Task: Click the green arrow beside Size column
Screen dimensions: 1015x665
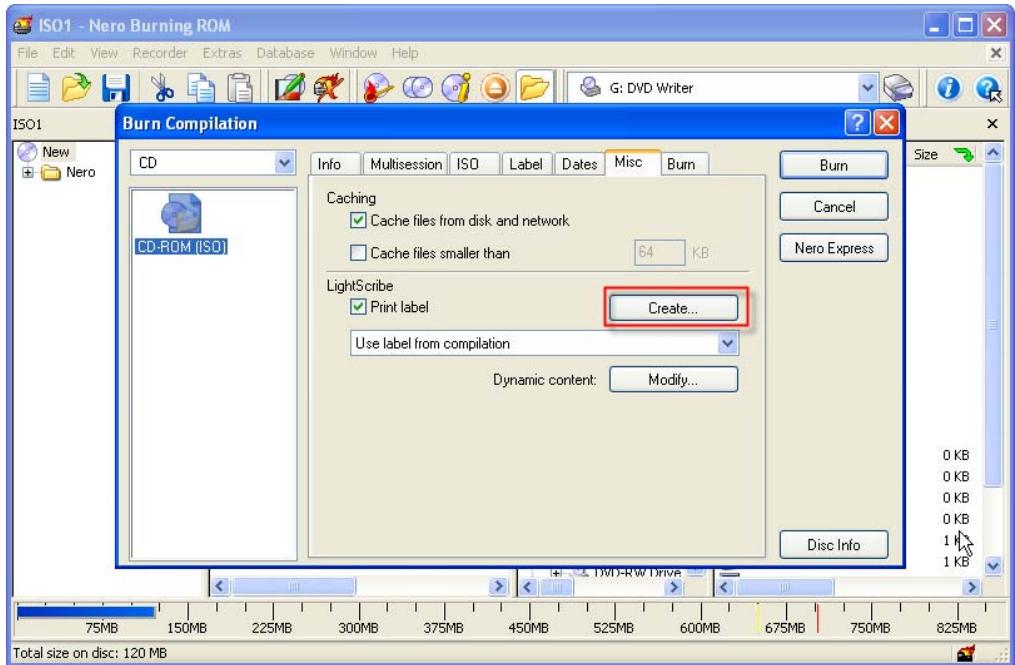Action: (x=964, y=155)
